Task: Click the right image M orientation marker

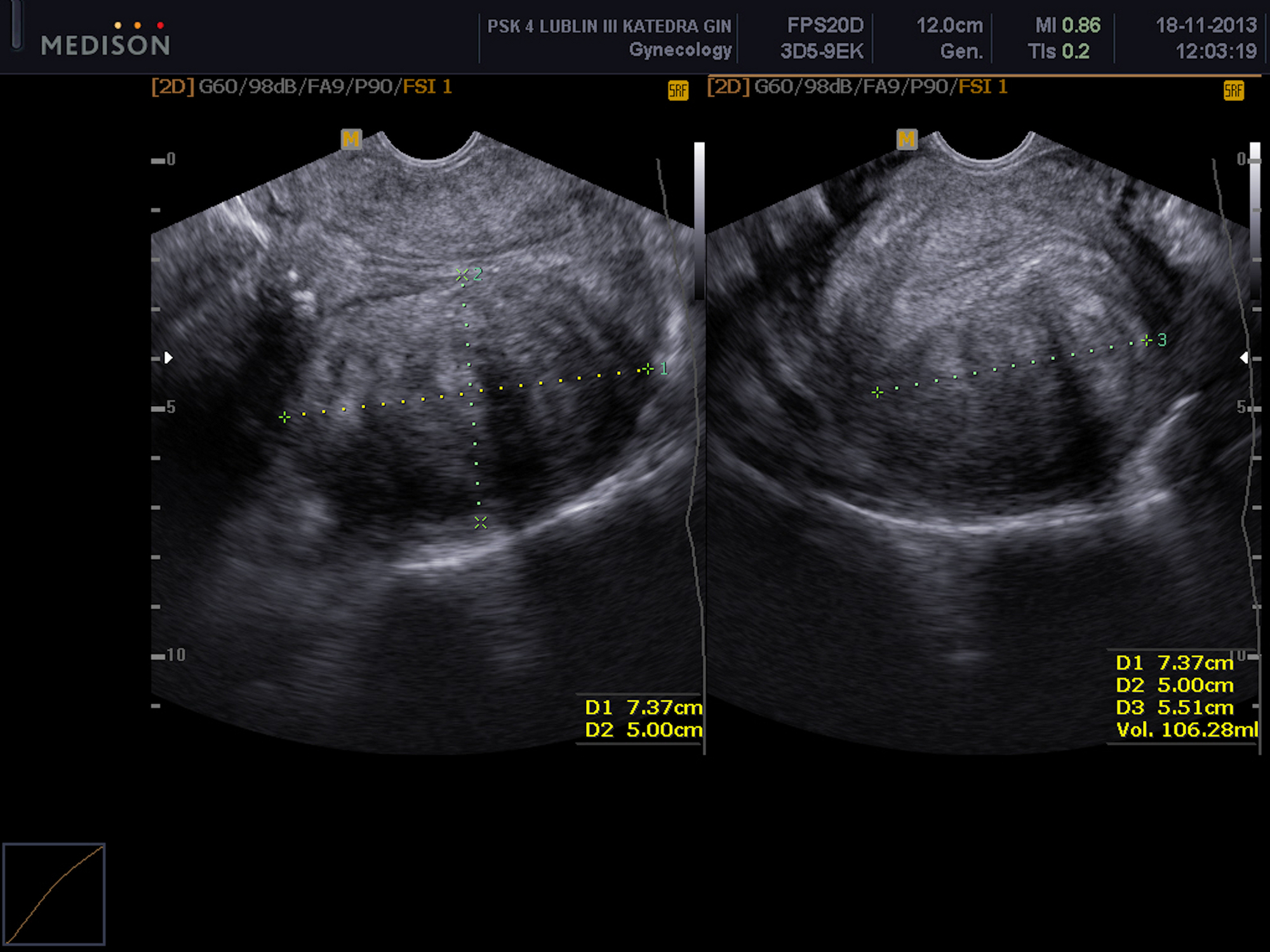Action: 907,139
